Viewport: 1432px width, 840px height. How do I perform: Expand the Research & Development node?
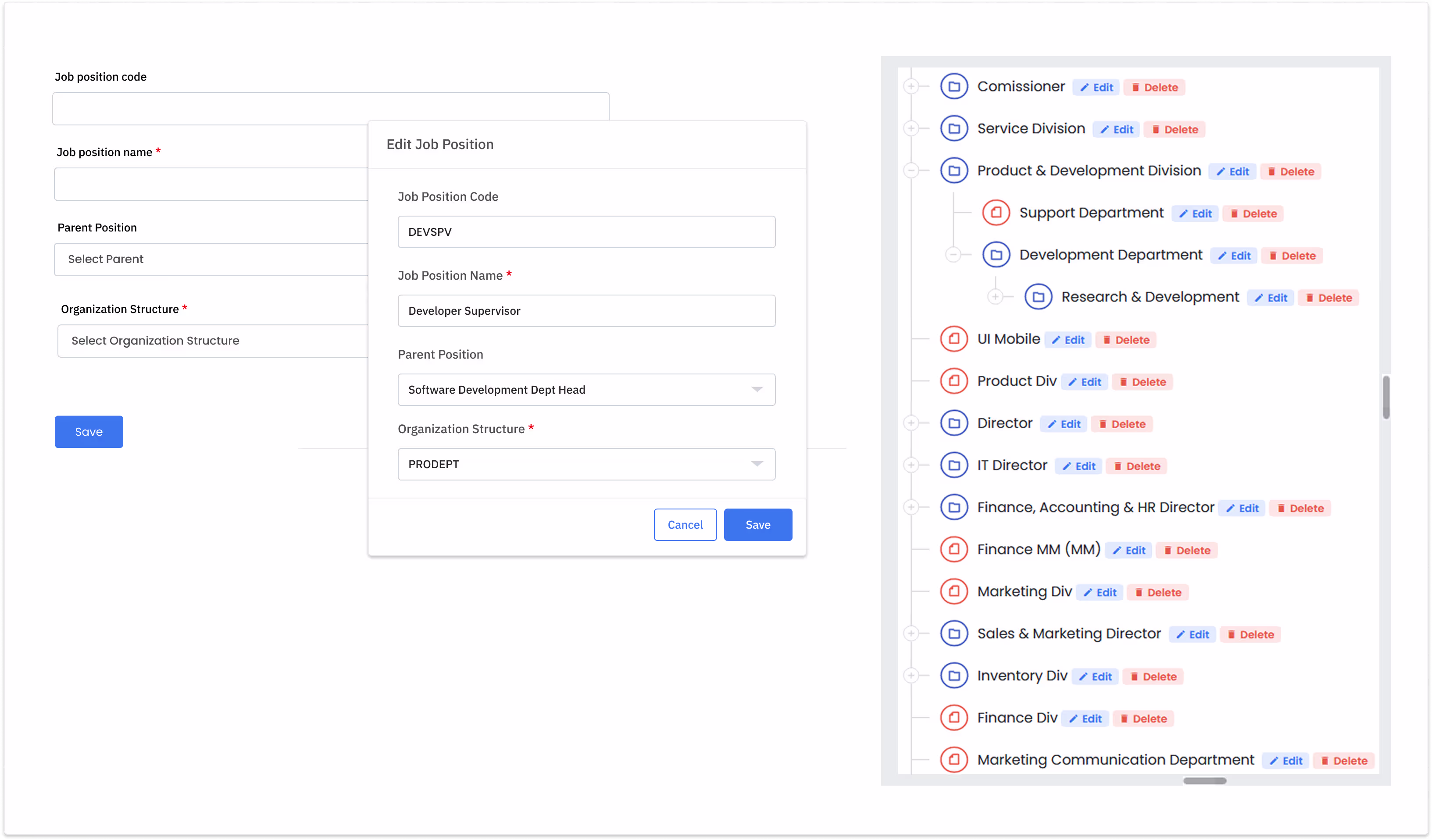pos(995,296)
